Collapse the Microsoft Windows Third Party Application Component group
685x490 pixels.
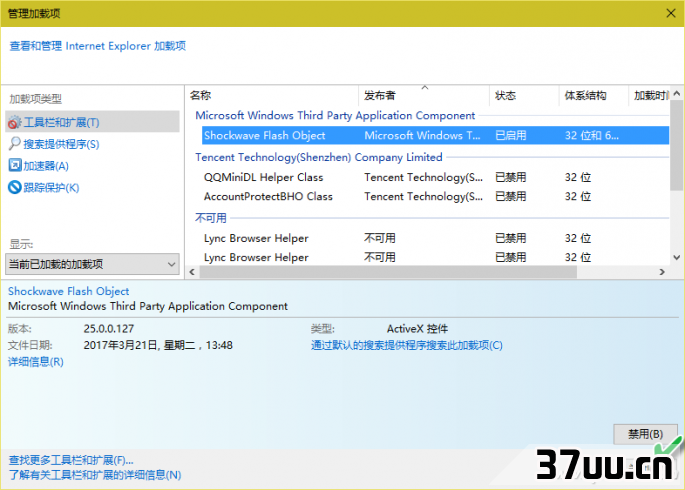pos(335,115)
